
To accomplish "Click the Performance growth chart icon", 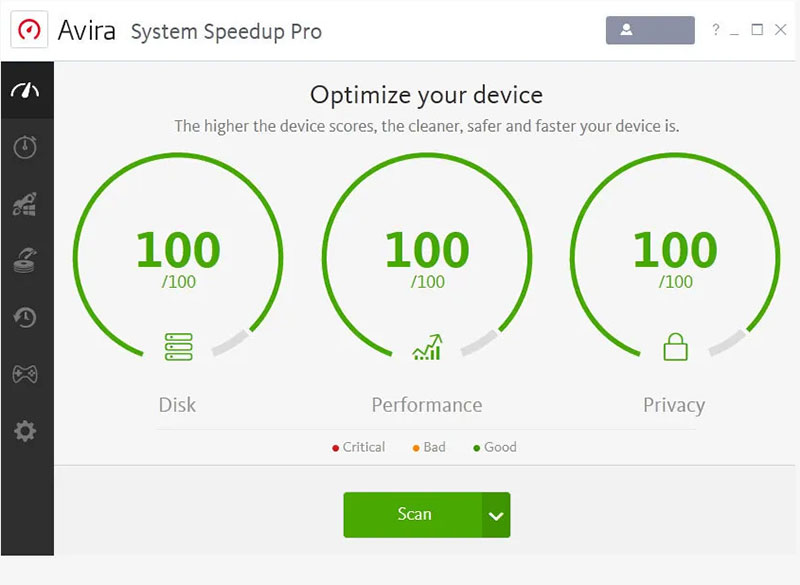I will pos(427,346).
